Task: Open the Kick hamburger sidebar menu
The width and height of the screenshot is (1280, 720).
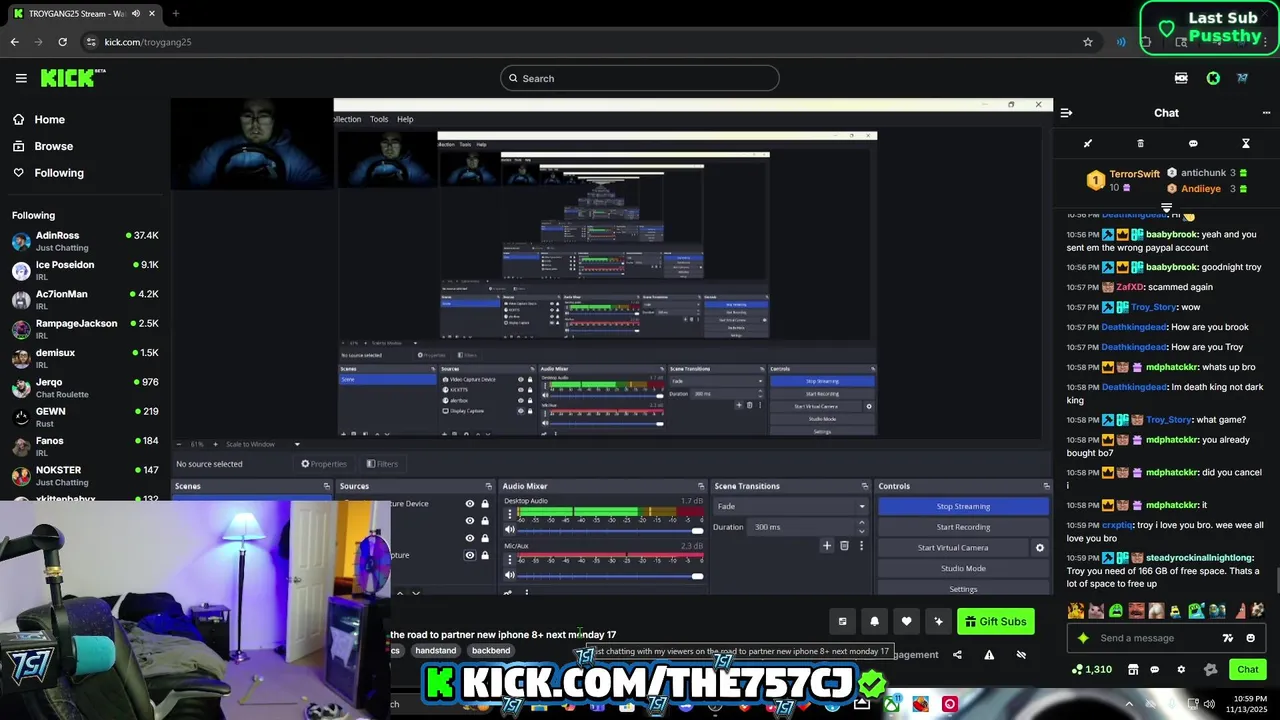Action: pyautogui.click(x=21, y=78)
